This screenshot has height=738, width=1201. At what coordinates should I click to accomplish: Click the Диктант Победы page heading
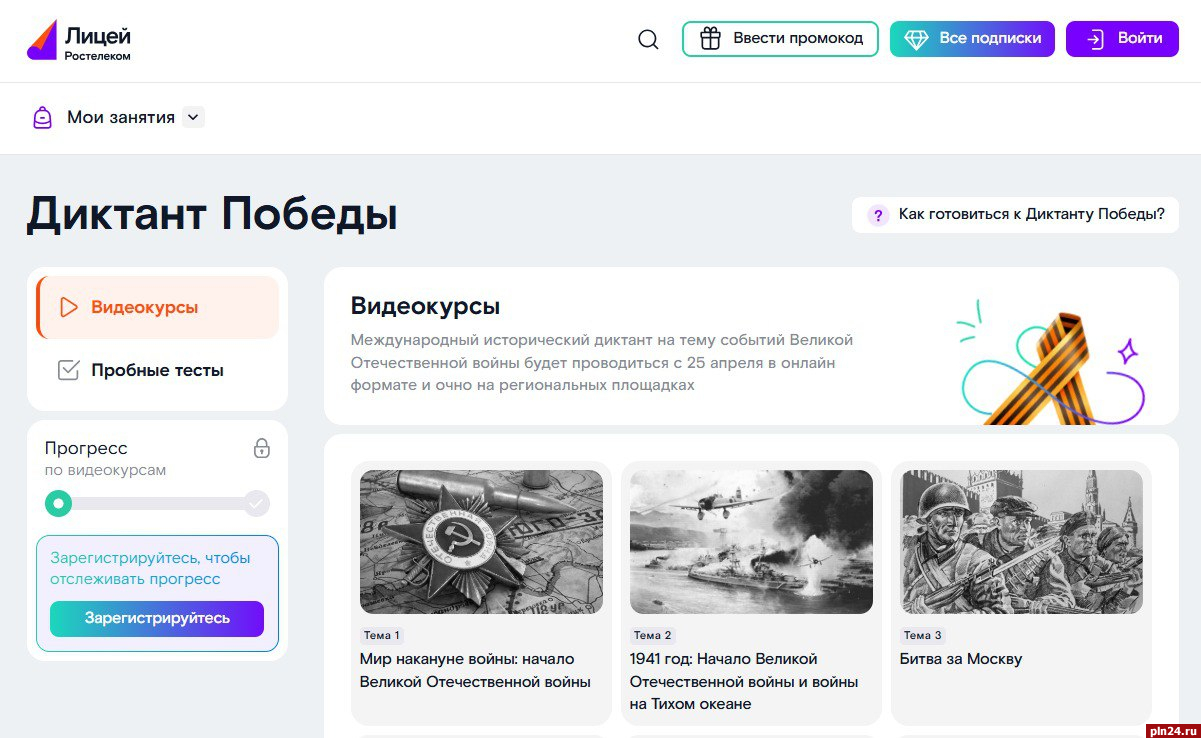[212, 214]
